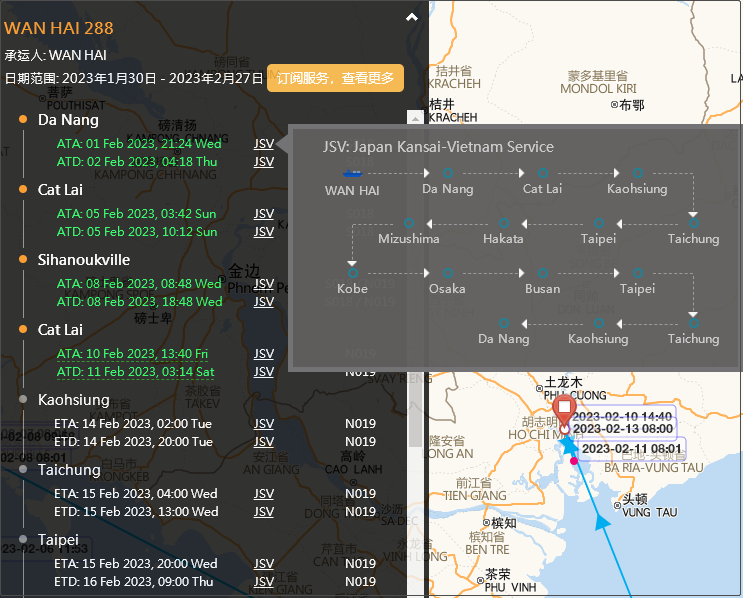Select the orange Da Nang timeline dot
This screenshot has width=743, height=598.
tap(23, 120)
